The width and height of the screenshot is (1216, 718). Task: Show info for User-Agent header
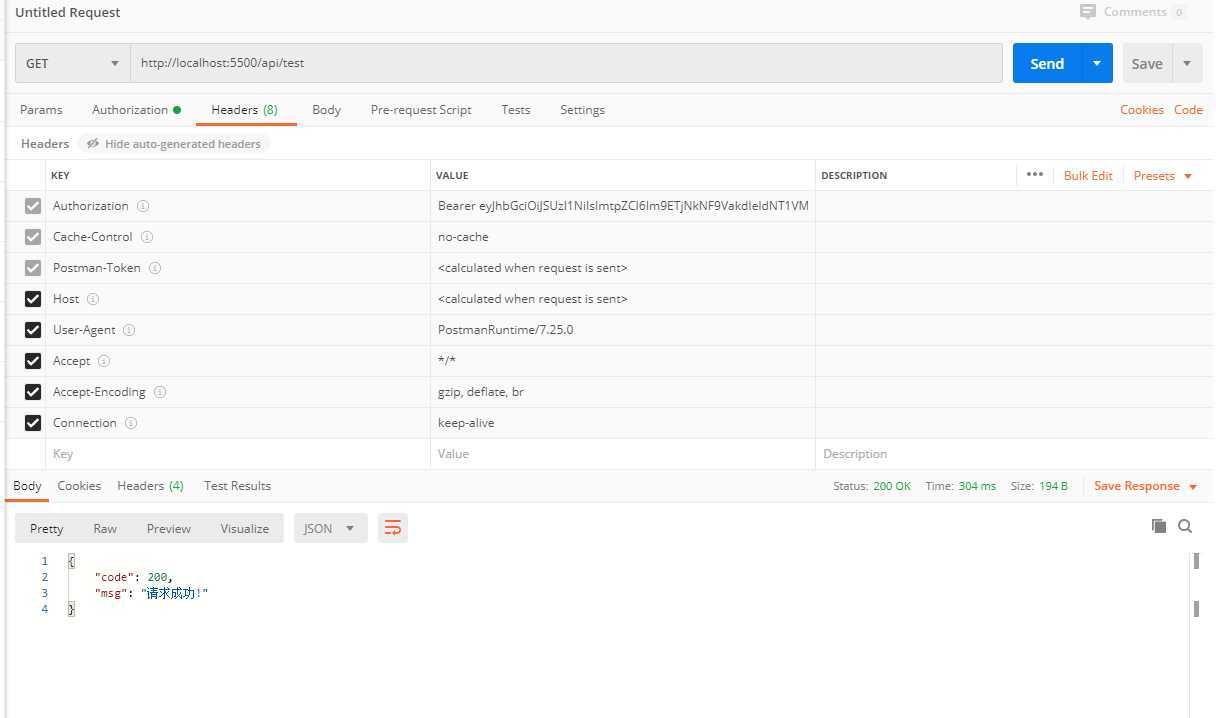pos(129,330)
